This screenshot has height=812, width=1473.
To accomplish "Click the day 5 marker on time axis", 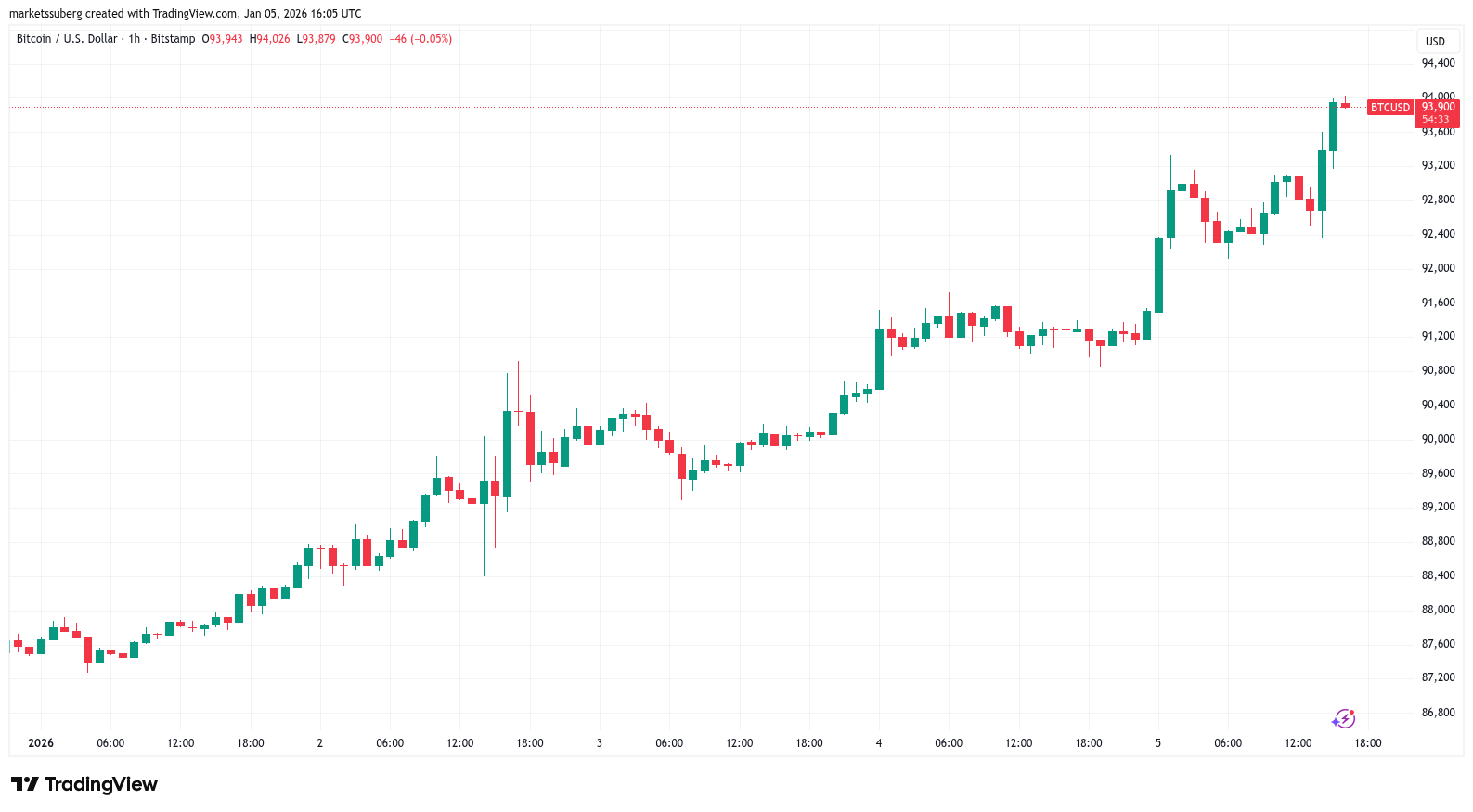I will pyautogui.click(x=1158, y=743).
